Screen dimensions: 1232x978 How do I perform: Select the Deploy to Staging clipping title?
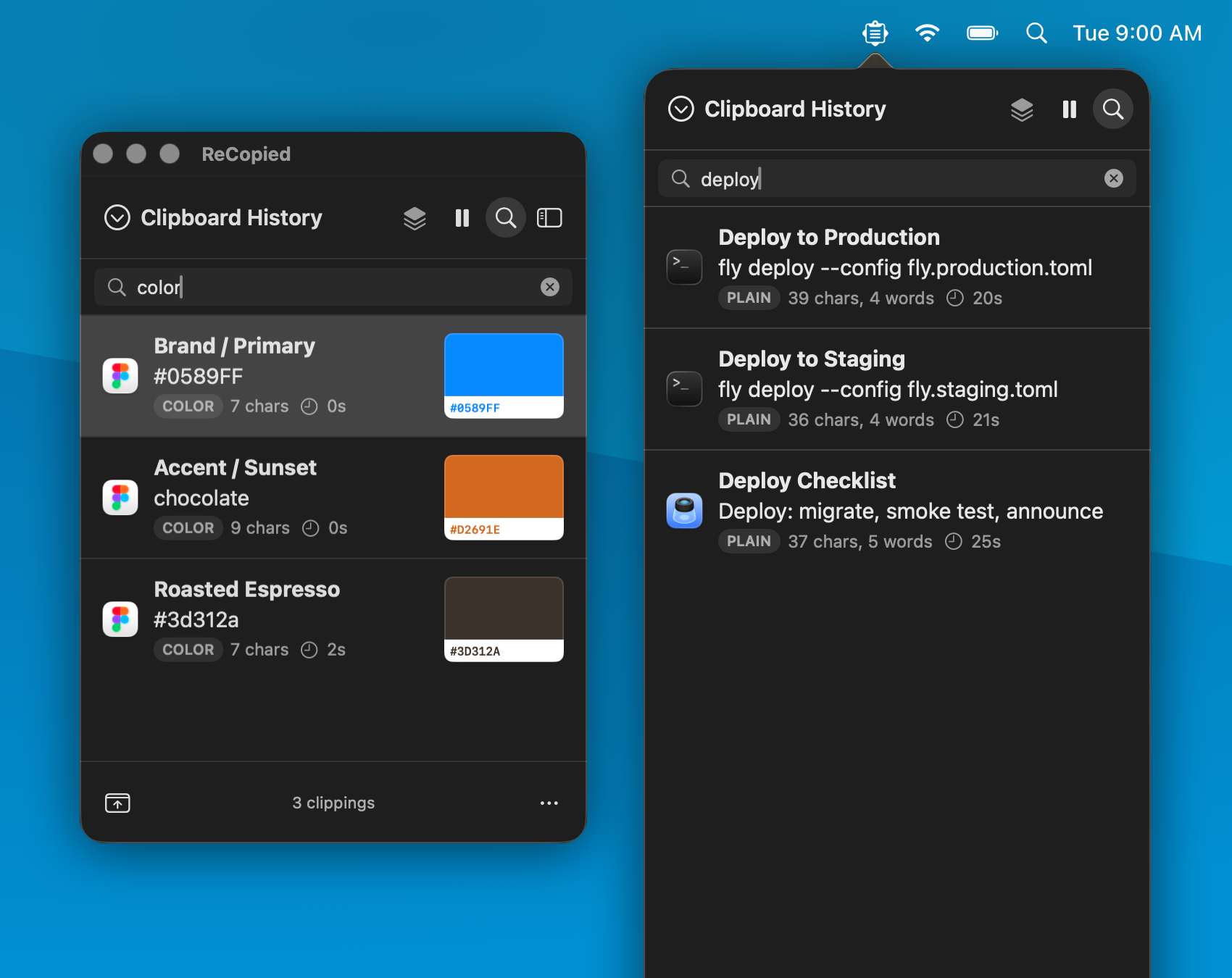812,359
